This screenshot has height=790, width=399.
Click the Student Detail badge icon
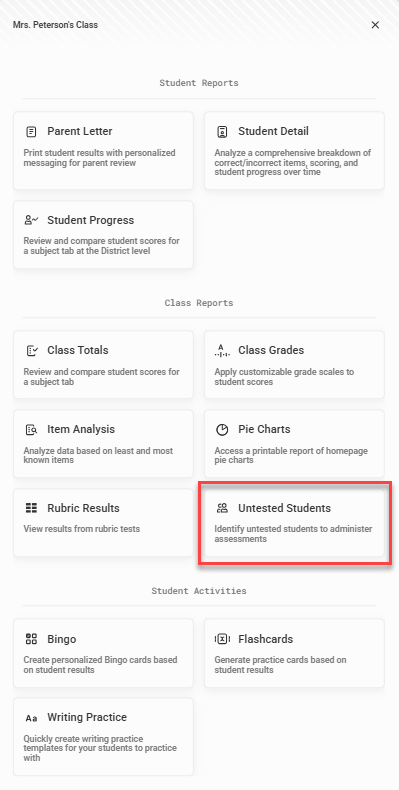coord(222,132)
